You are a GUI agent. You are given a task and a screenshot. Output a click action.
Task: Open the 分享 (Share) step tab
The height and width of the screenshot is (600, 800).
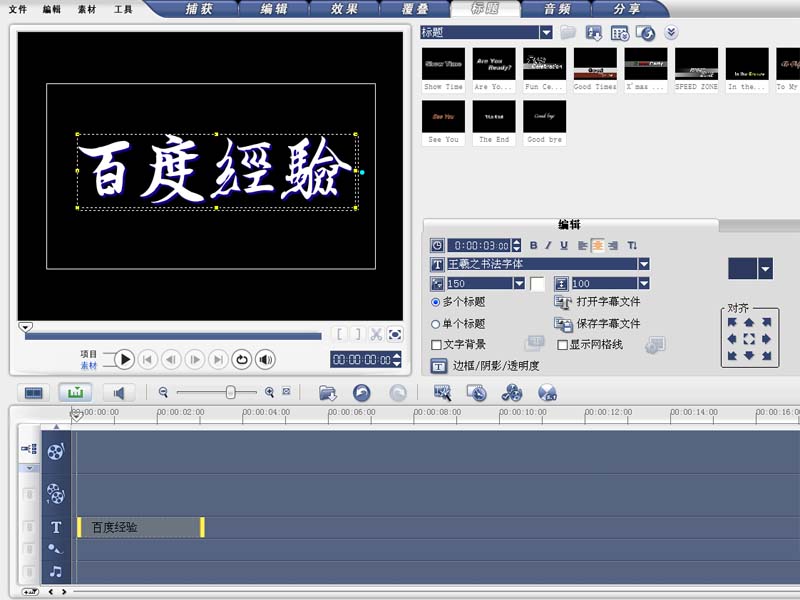627,9
